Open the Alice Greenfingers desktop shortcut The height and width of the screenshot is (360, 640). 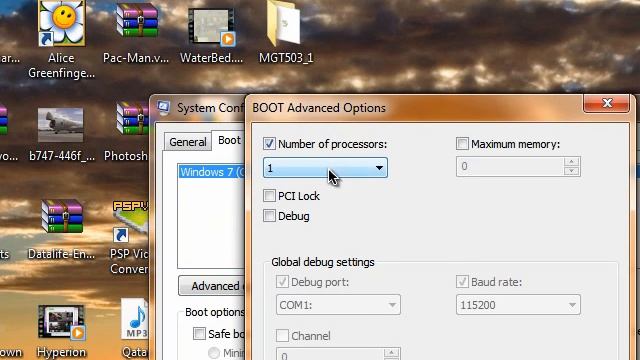click(62, 22)
